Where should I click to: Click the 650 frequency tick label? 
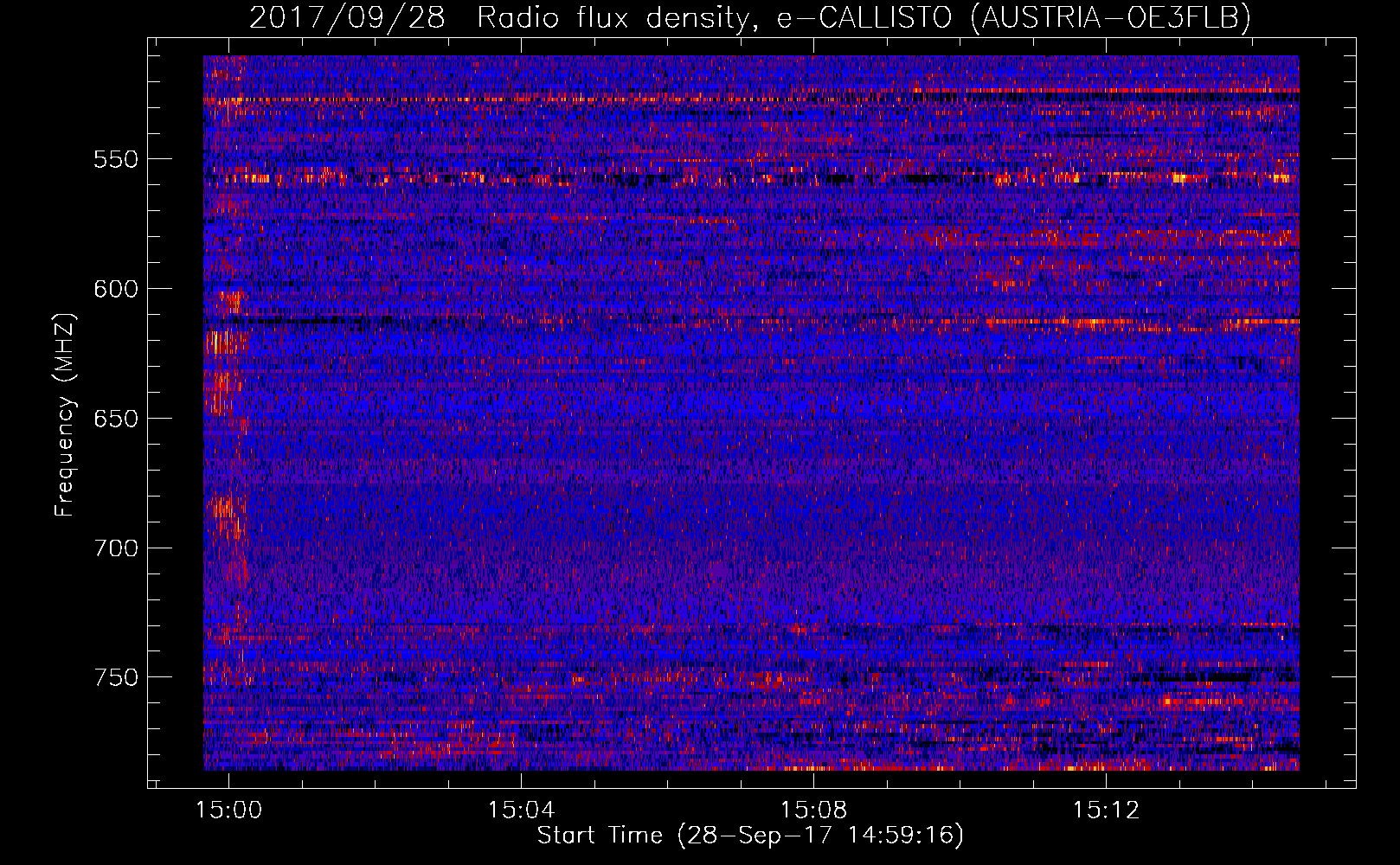click(115, 419)
